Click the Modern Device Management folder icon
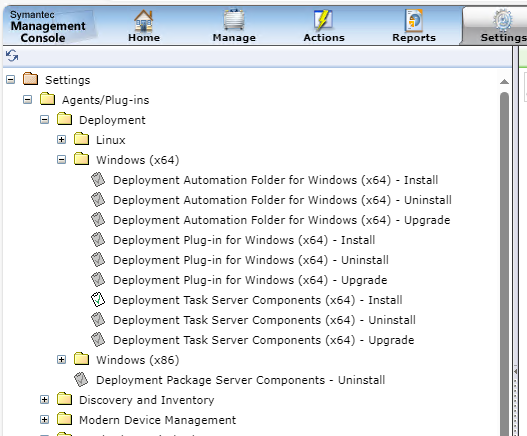The height and width of the screenshot is (436, 527). 65,420
